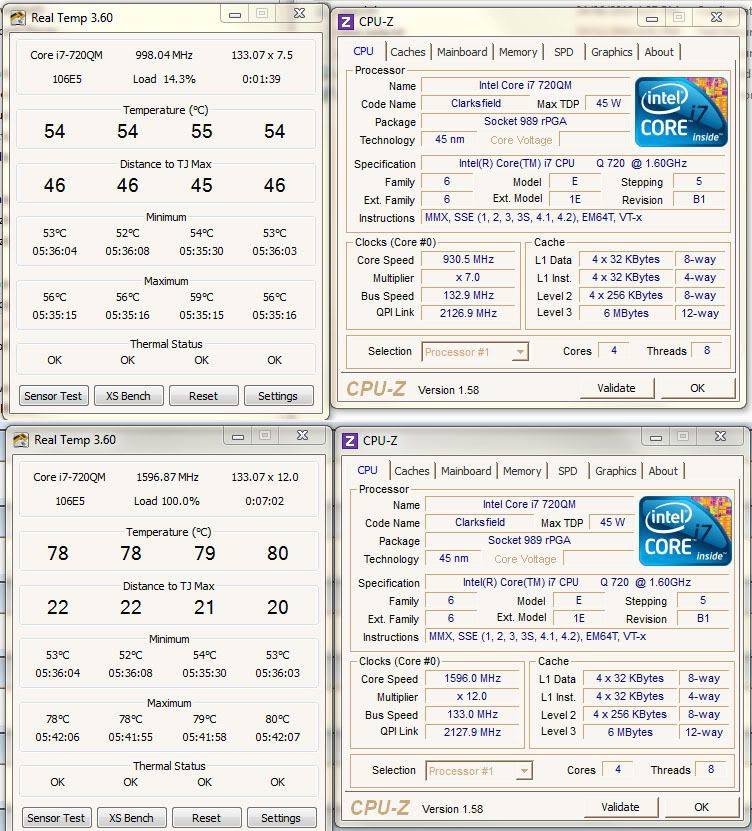Image resolution: width=752 pixels, height=831 pixels.
Task: Open SPD tab in upper CPU-Z
Action: (x=563, y=52)
